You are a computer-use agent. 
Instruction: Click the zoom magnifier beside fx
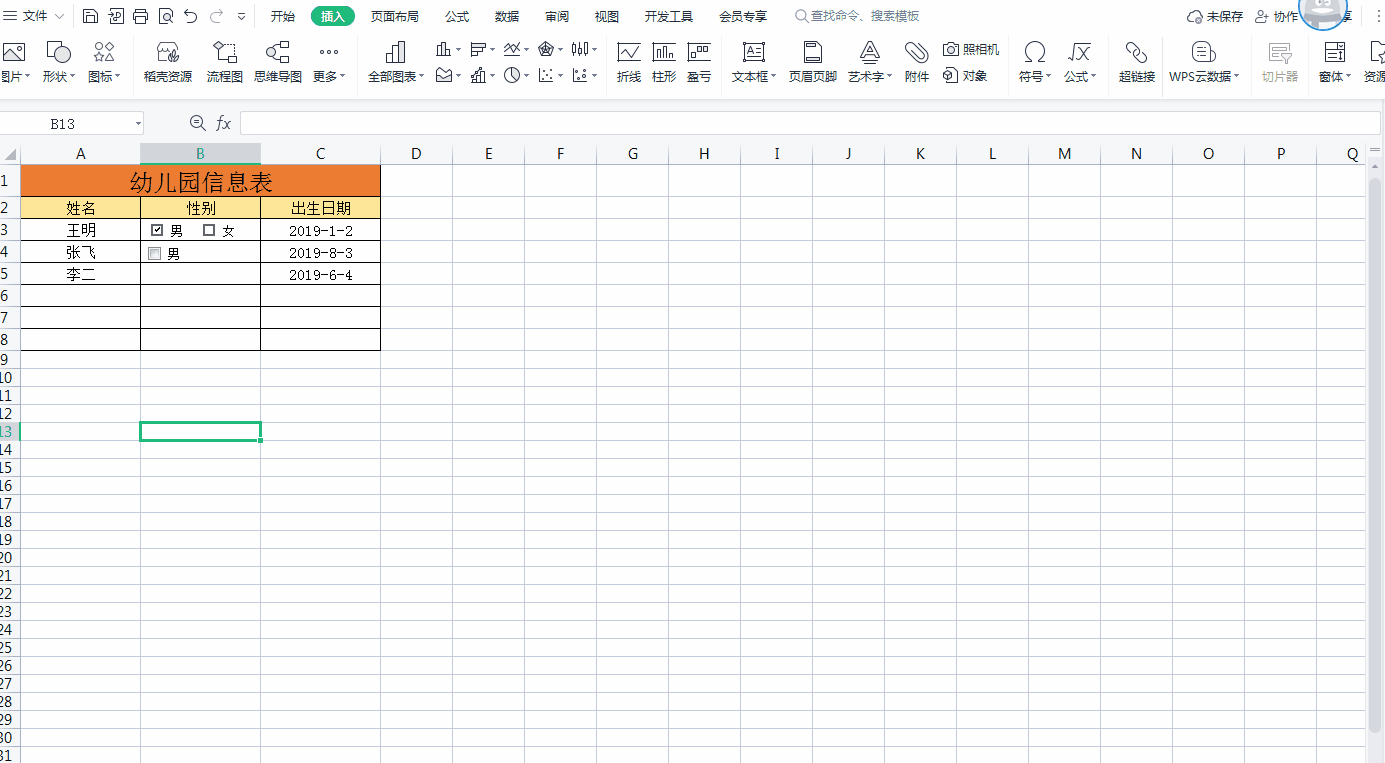197,123
